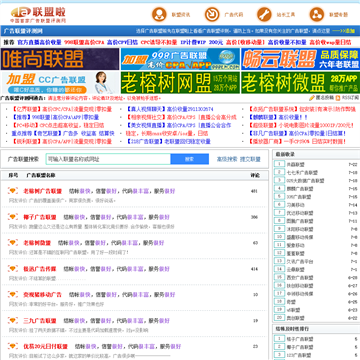Click the --->添加 link in blue bar
Image resolution: width=360 pixels, height=360 pixels.
point(343,31)
